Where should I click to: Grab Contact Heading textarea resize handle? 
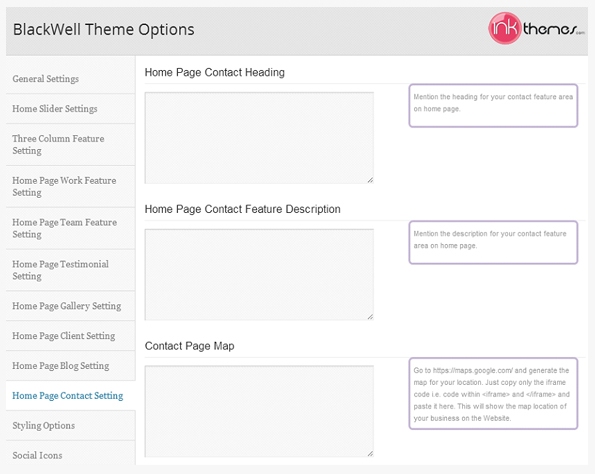pos(370,180)
